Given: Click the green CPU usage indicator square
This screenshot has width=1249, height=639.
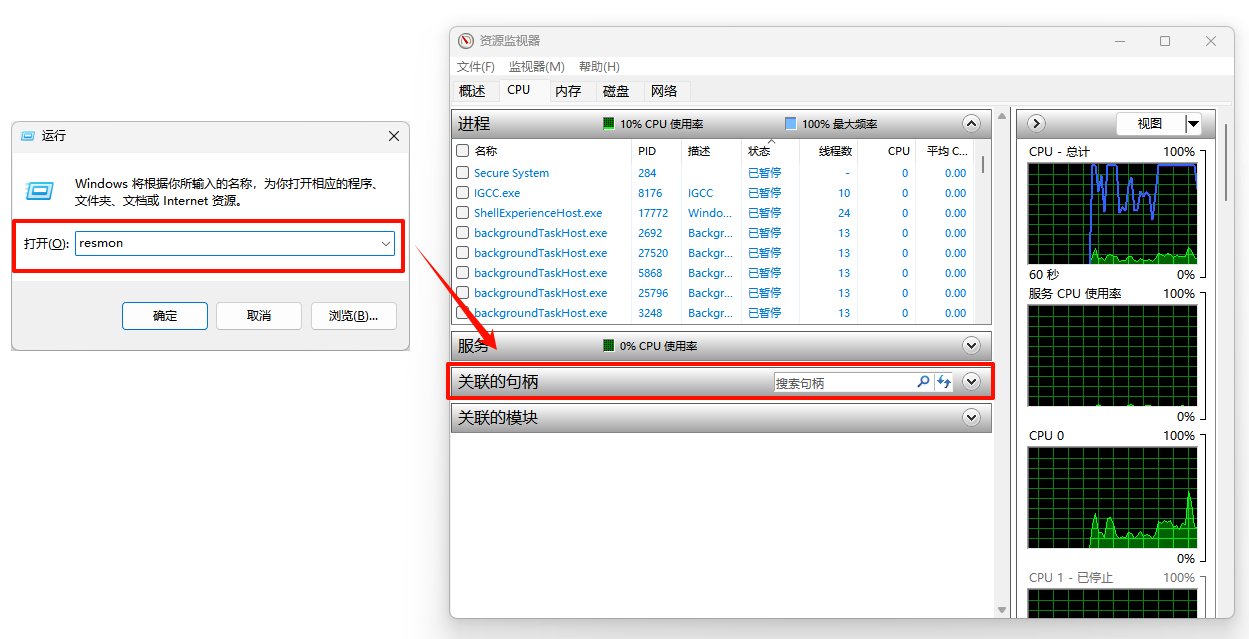Looking at the screenshot, I should [608, 124].
